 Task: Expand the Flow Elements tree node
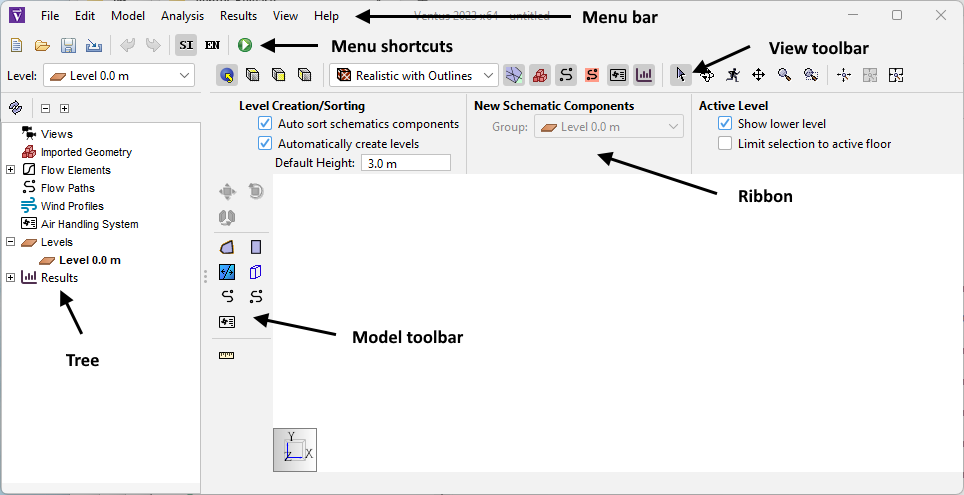tap(11, 170)
